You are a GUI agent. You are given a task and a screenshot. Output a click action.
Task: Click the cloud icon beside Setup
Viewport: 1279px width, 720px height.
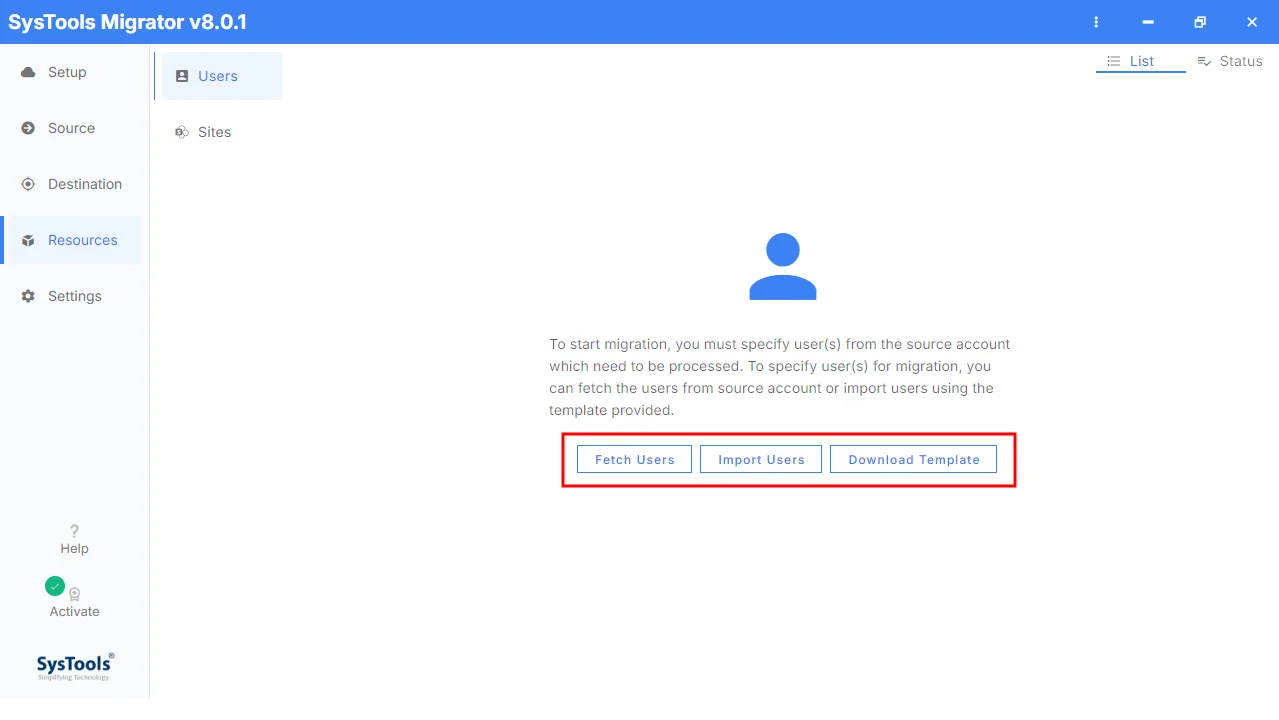click(x=28, y=72)
